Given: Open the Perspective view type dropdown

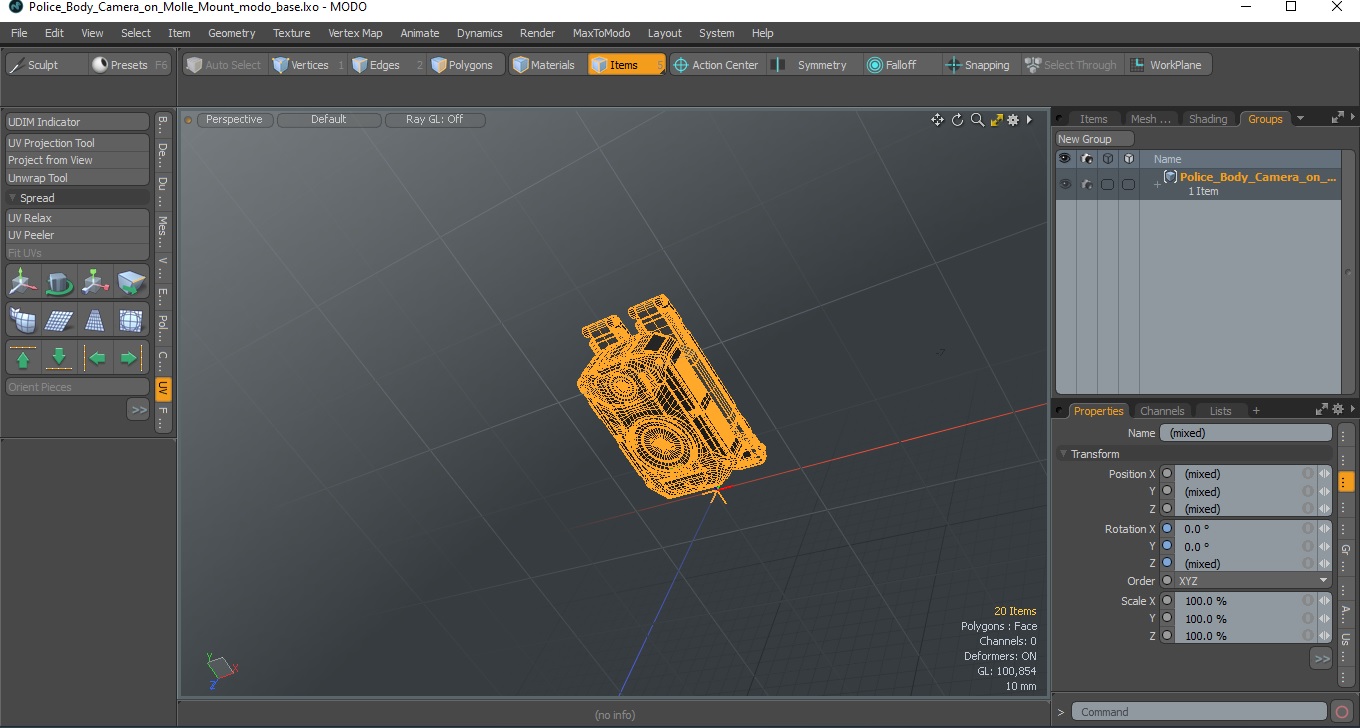Looking at the screenshot, I should click(234, 120).
